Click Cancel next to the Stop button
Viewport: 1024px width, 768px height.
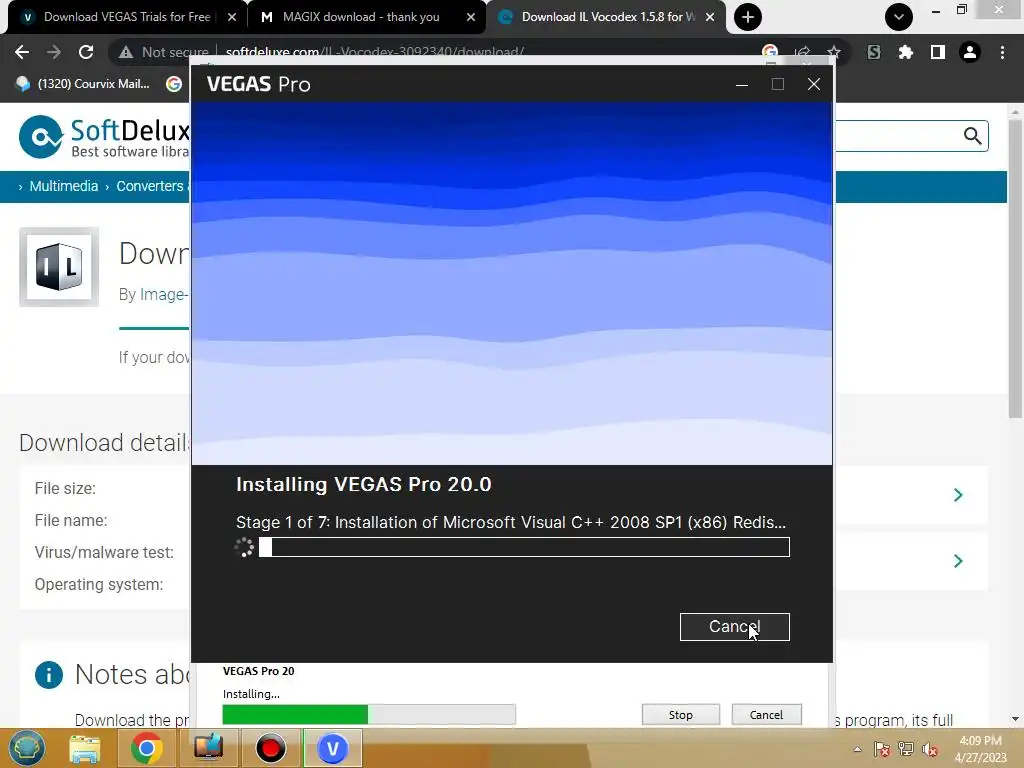(766, 715)
